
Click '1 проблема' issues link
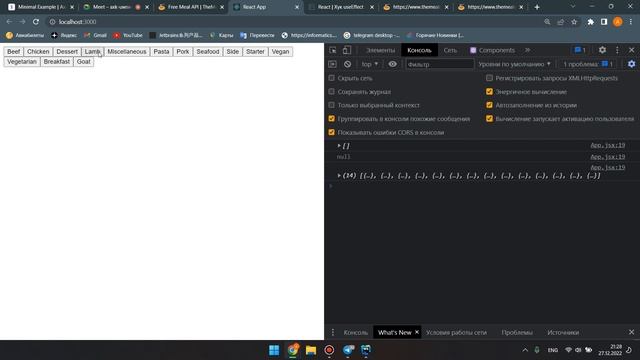(x=588, y=64)
